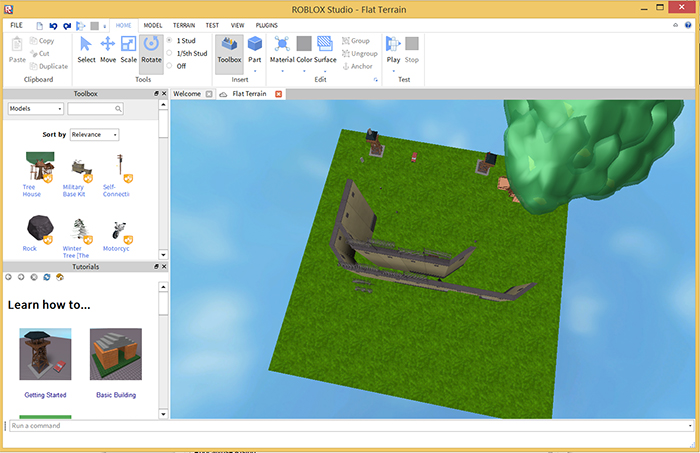Open the Help question mark icon
This screenshot has height=453, width=700.
tap(688, 25)
